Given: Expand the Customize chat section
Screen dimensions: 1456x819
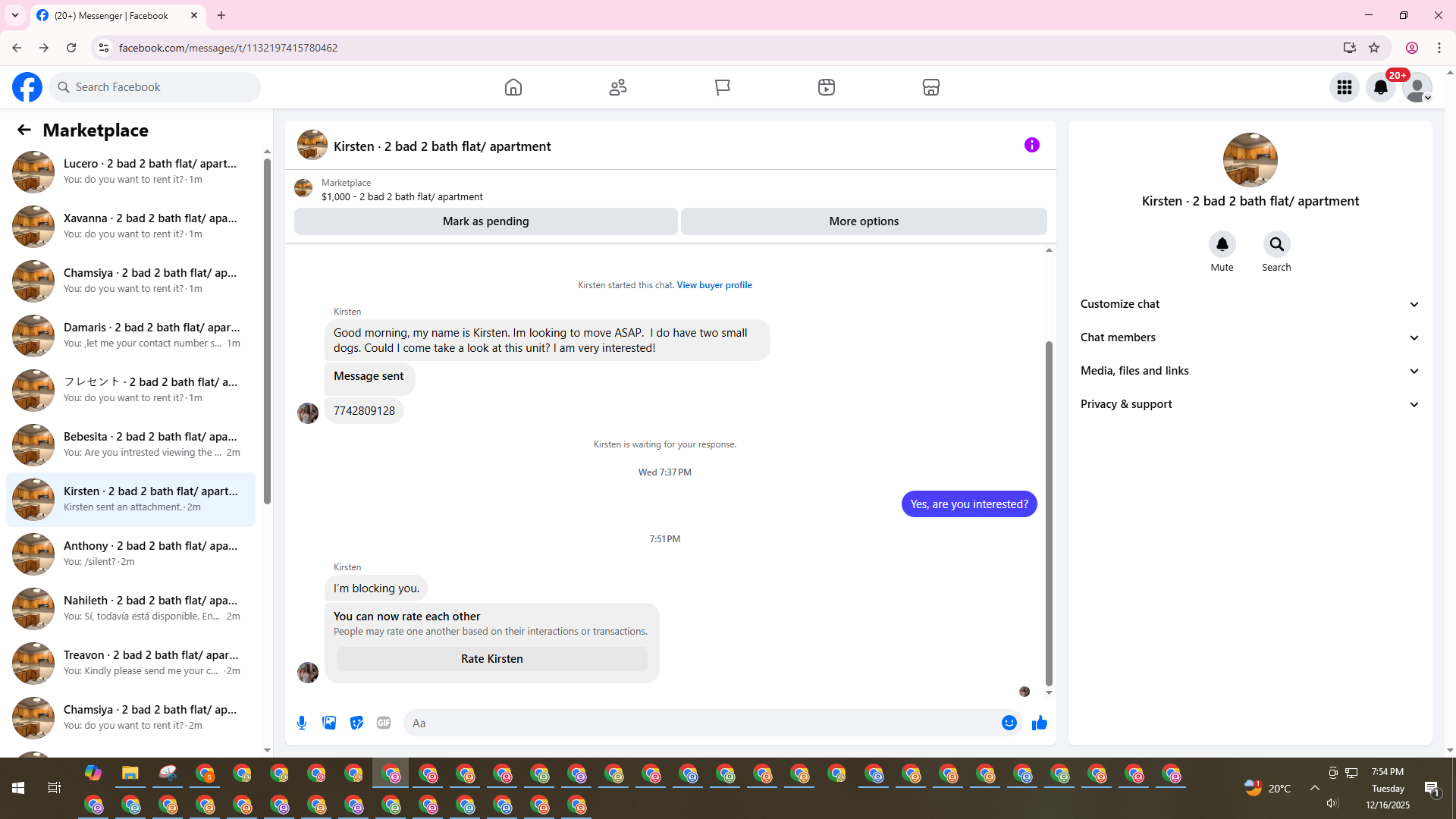Looking at the screenshot, I should [1250, 304].
